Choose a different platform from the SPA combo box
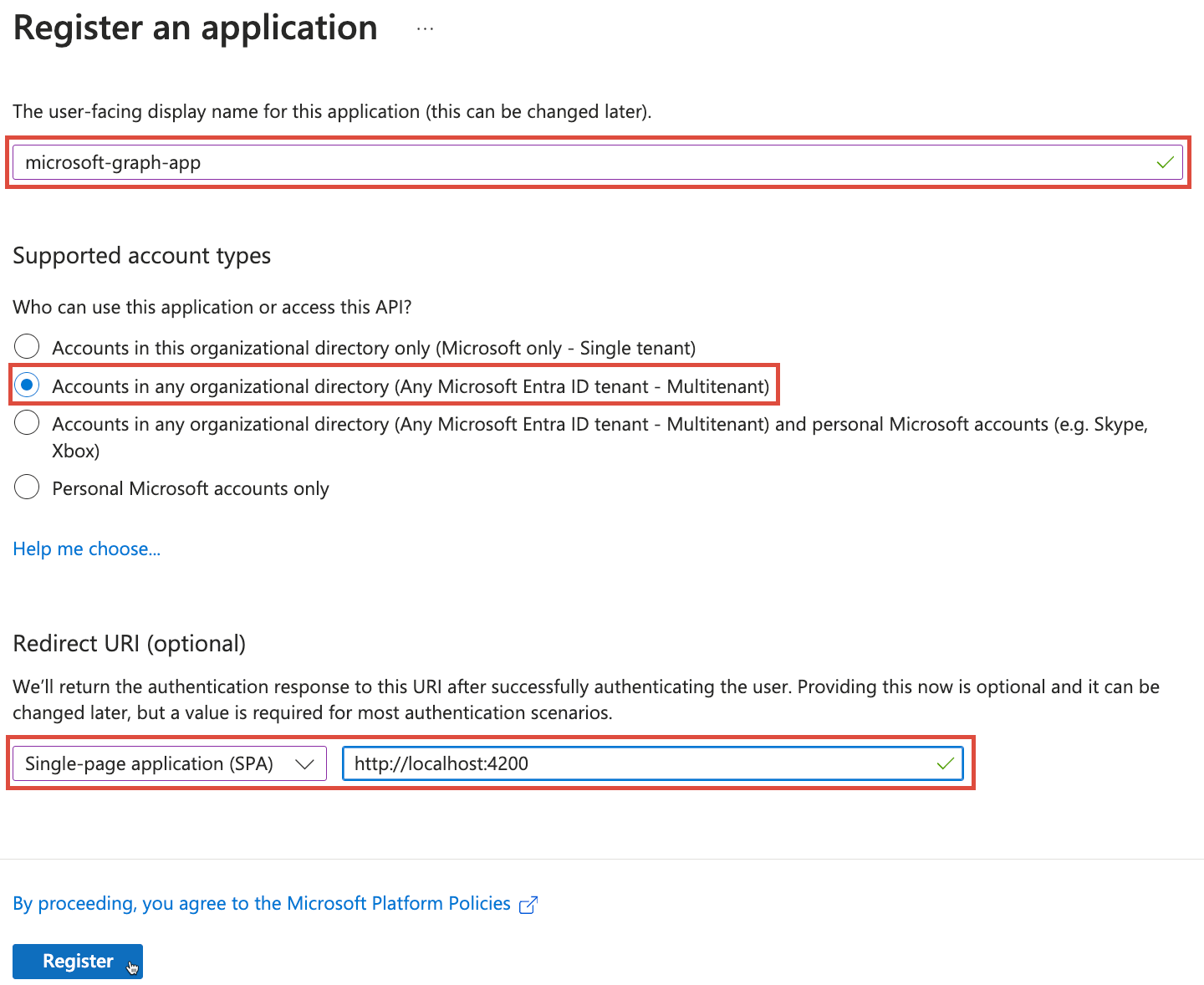The height and width of the screenshot is (985, 1204). pyautogui.click(x=167, y=763)
